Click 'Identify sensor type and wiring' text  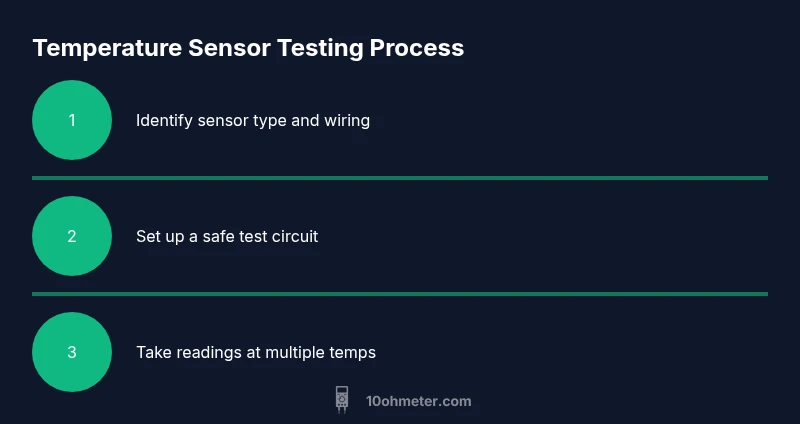(x=252, y=121)
